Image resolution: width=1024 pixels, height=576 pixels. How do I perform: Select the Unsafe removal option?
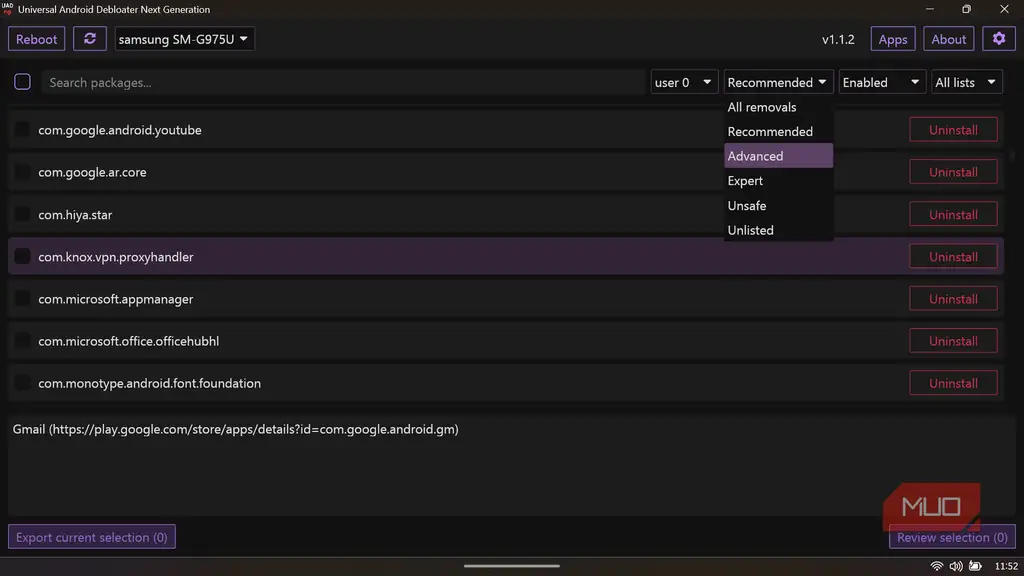tap(778, 206)
